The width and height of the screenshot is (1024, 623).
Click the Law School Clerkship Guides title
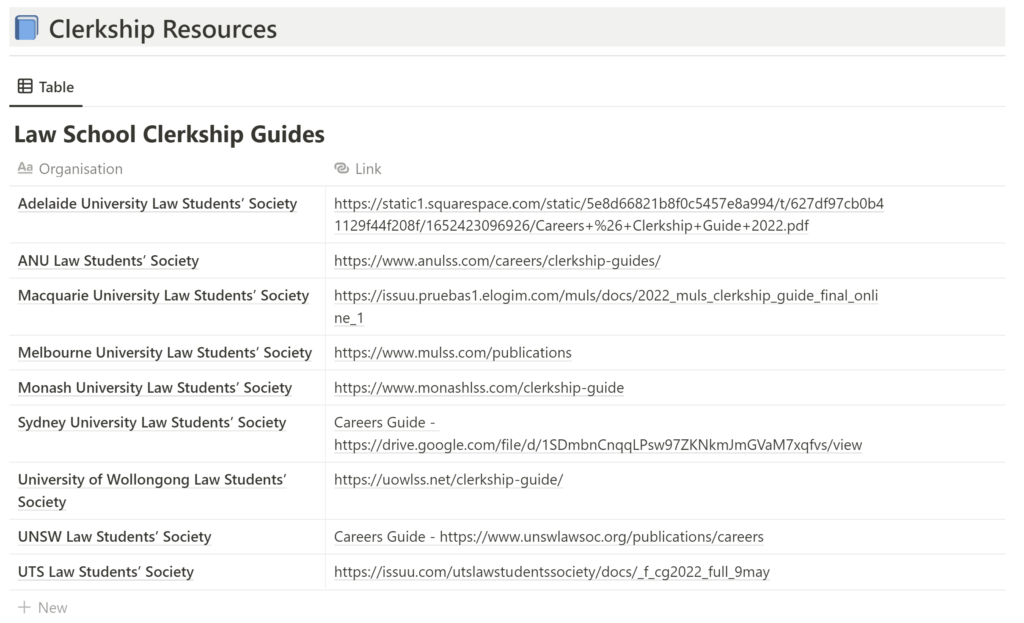coord(169,134)
